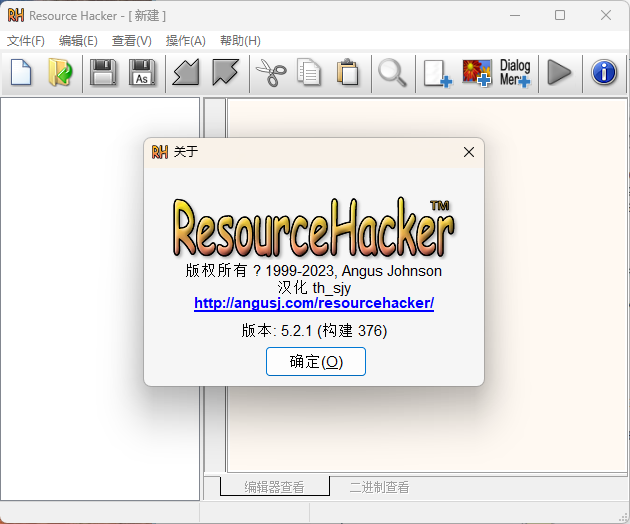Image resolution: width=630 pixels, height=524 pixels.
Task: Open the angusj.com/resourcehacker link
Action: coord(314,303)
